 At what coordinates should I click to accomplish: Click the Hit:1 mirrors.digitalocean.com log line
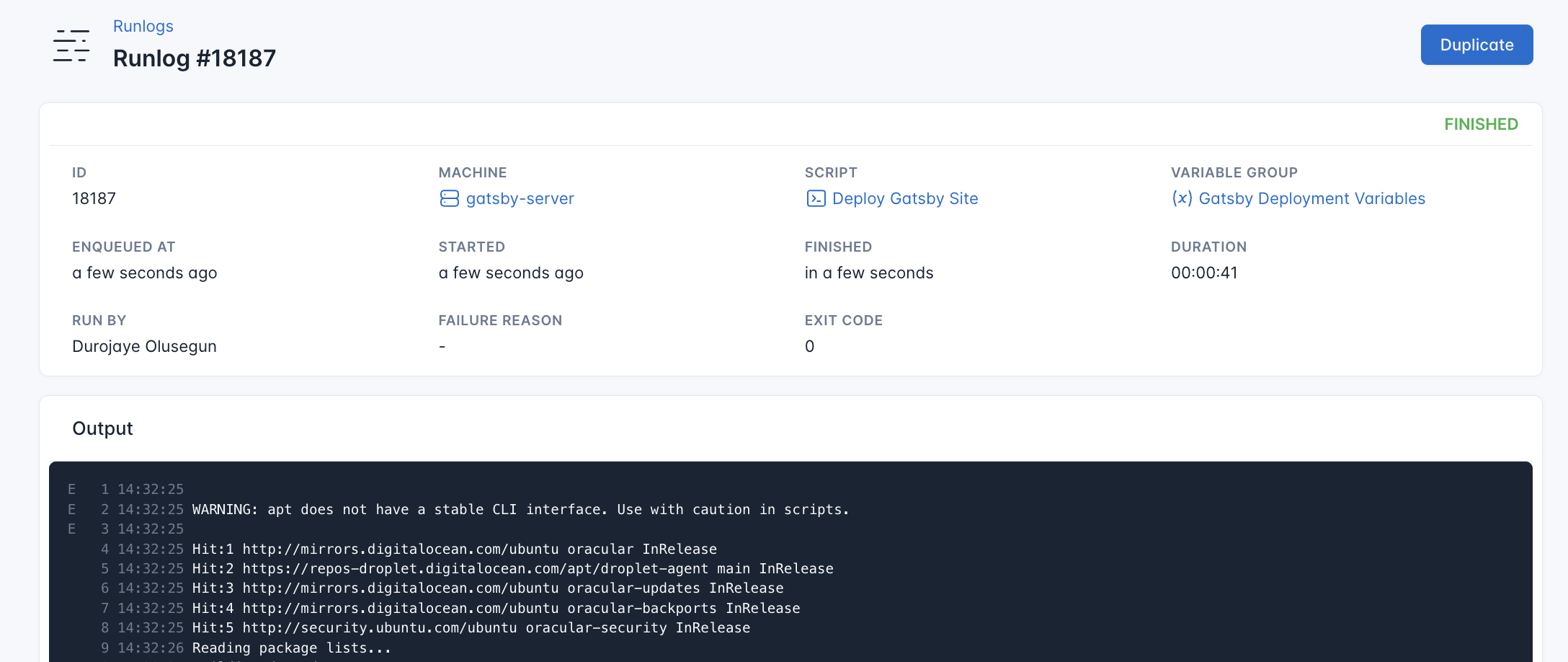(454, 549)
